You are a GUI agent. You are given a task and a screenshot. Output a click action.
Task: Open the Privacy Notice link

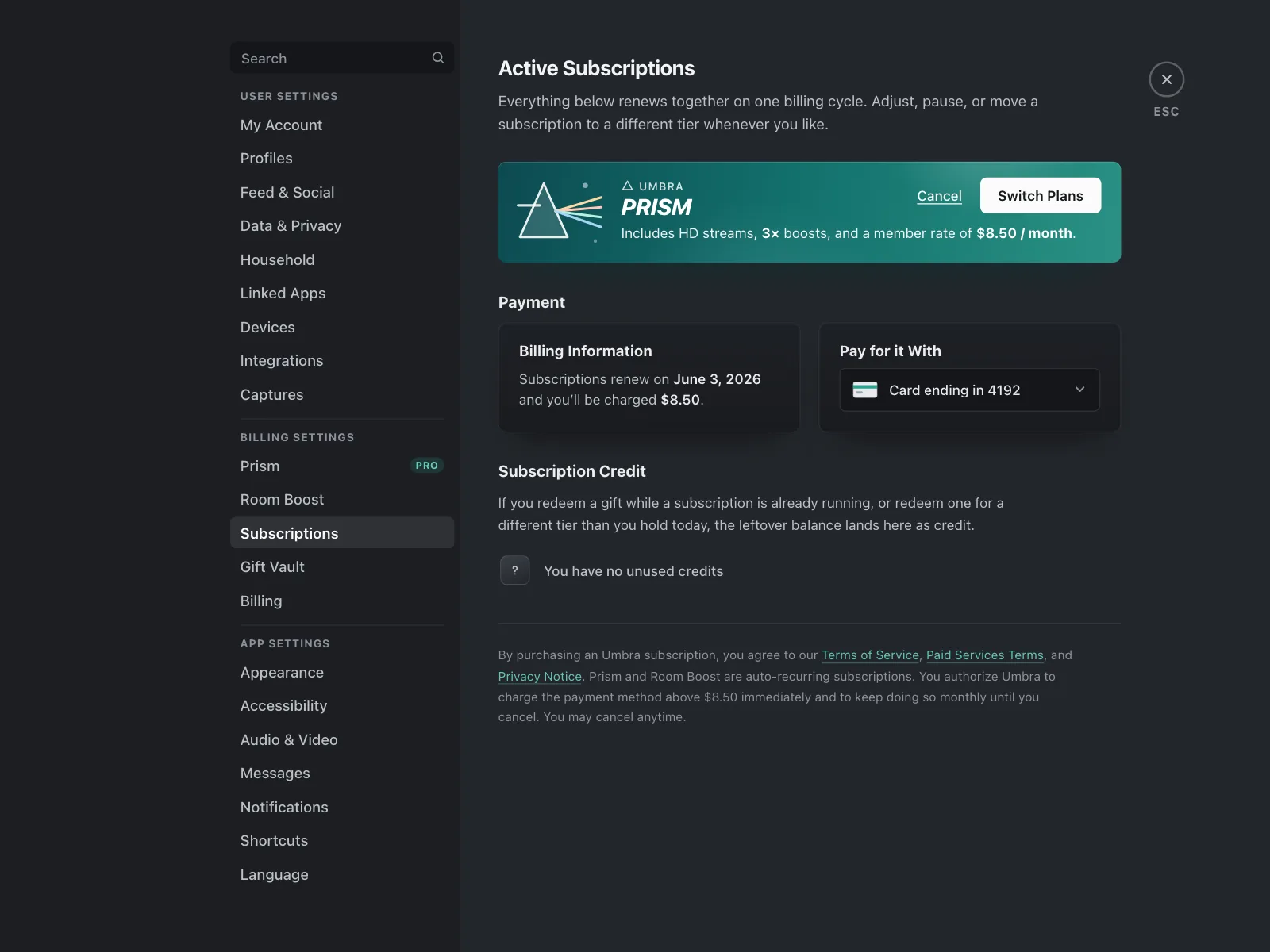540,677
